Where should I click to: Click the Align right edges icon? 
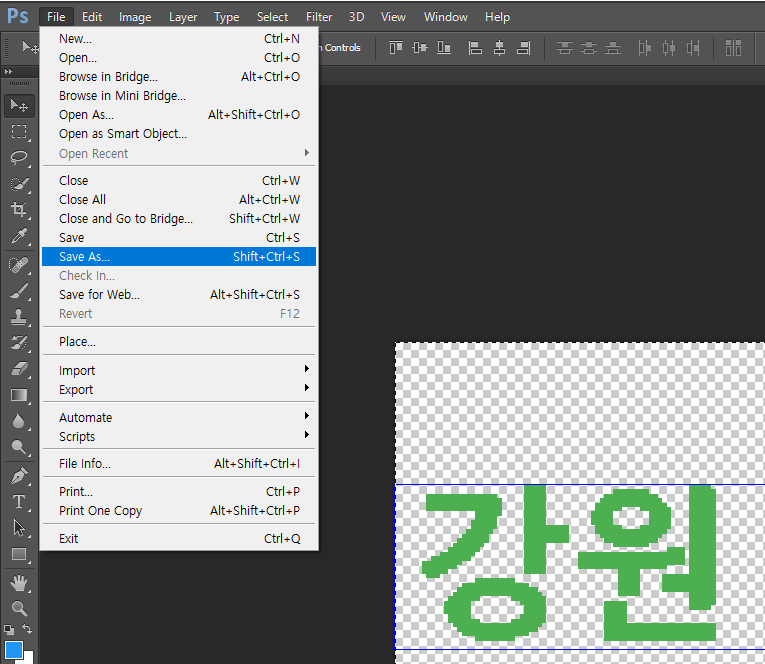[523, 48]
